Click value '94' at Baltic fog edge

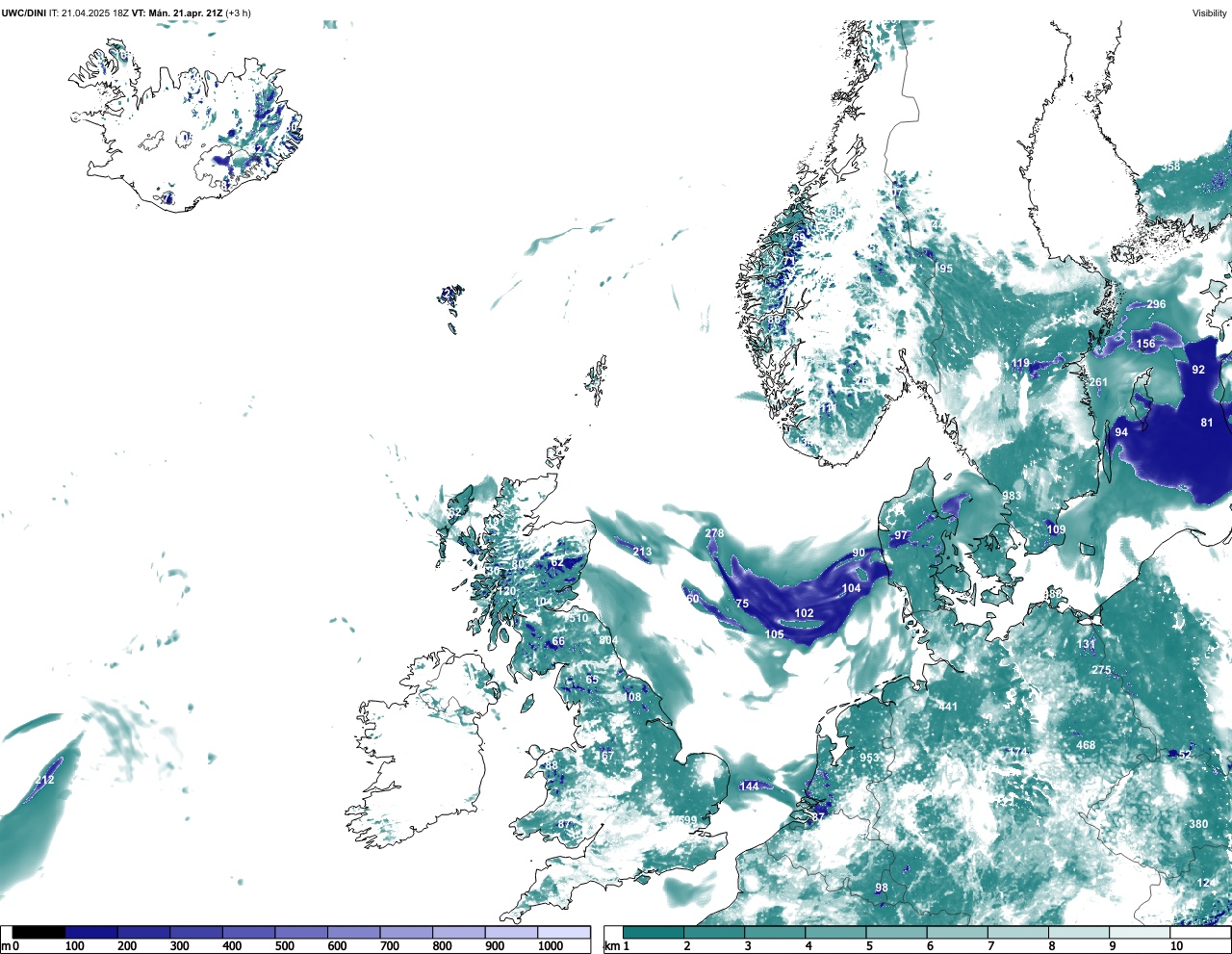(x=1121, y=432)
